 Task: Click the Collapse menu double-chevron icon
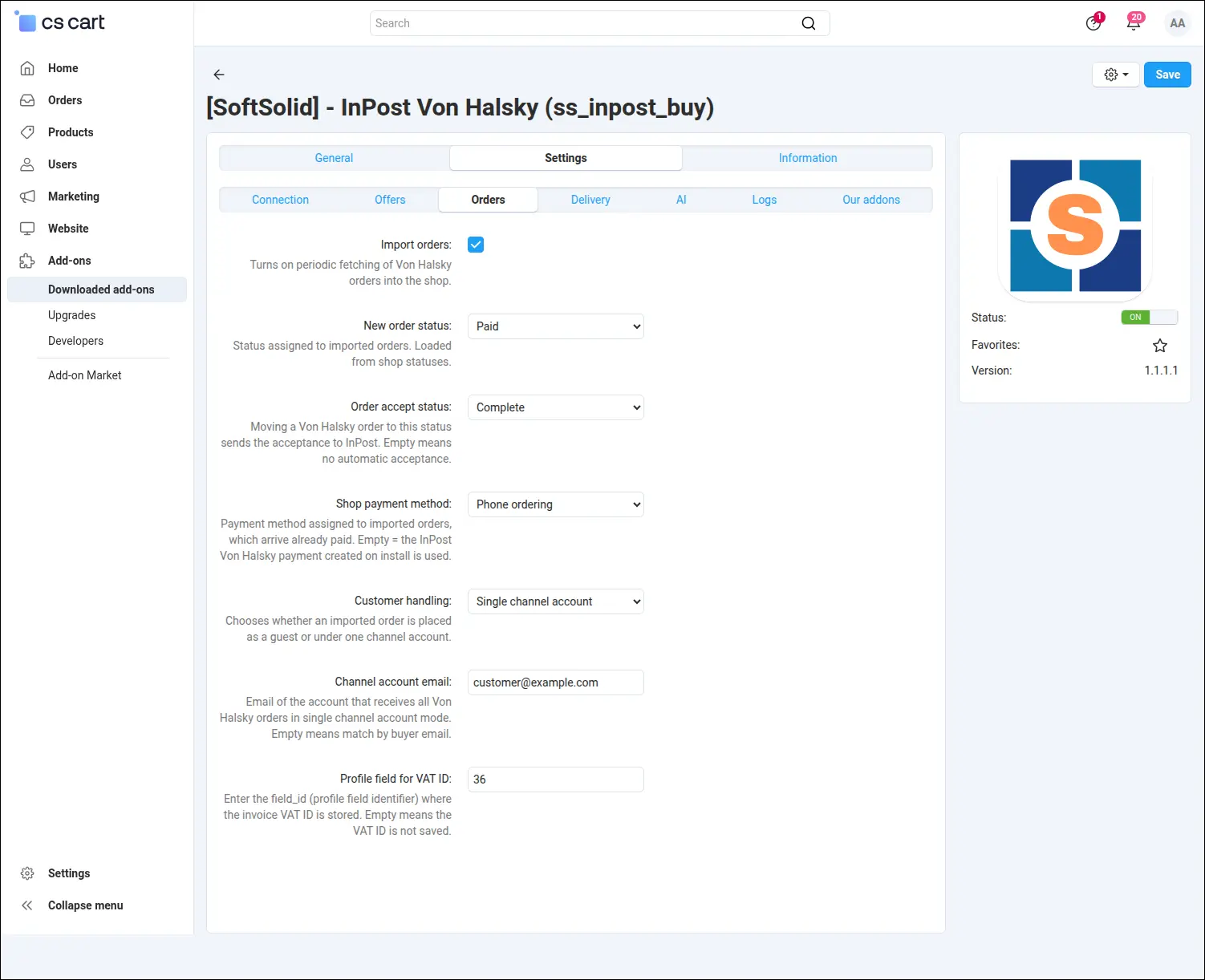(x=27, y=905)
